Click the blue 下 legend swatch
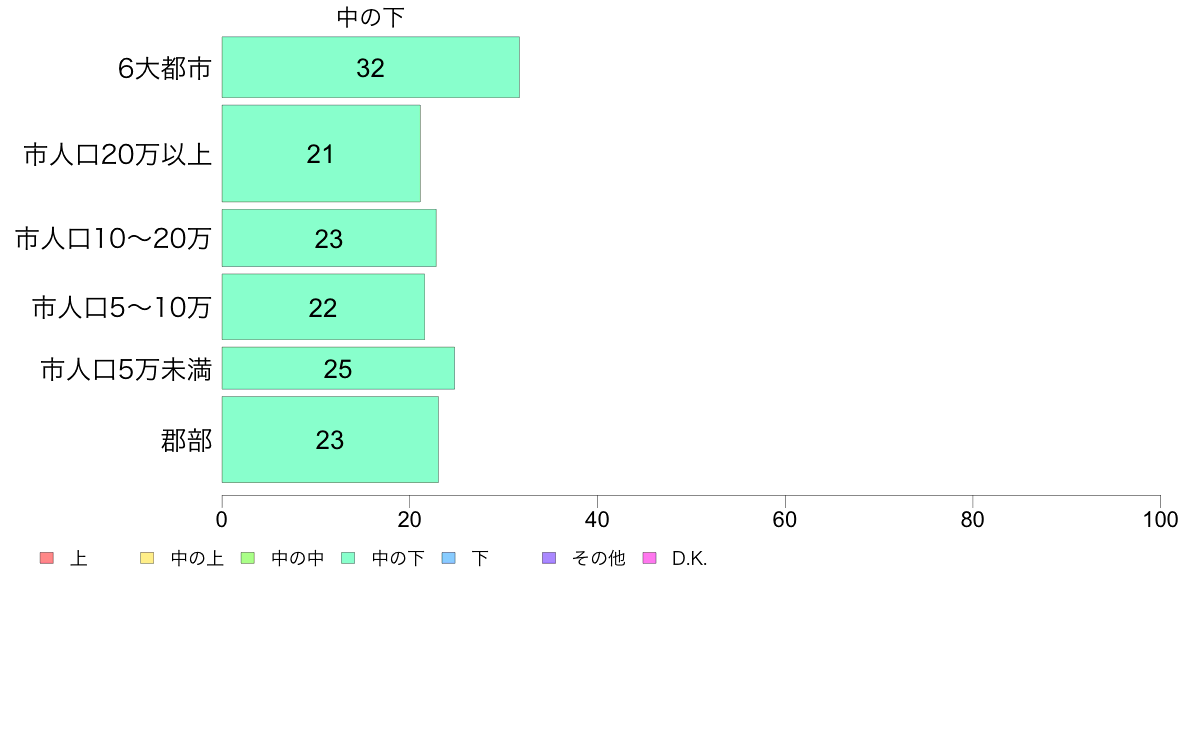The image size is (1188, 736). pos(449,559)
